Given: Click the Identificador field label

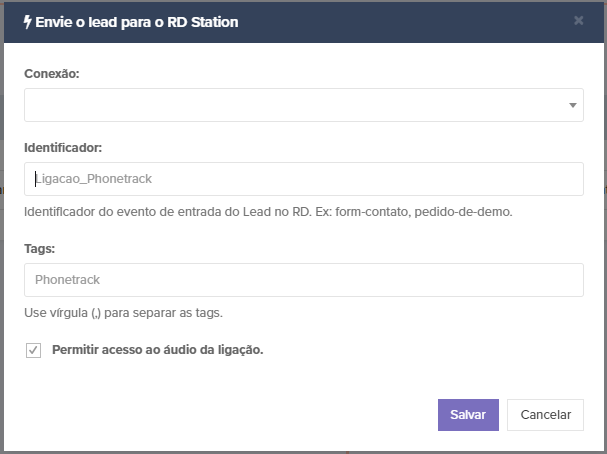Looking at the screenshot, I should point(64,147).
